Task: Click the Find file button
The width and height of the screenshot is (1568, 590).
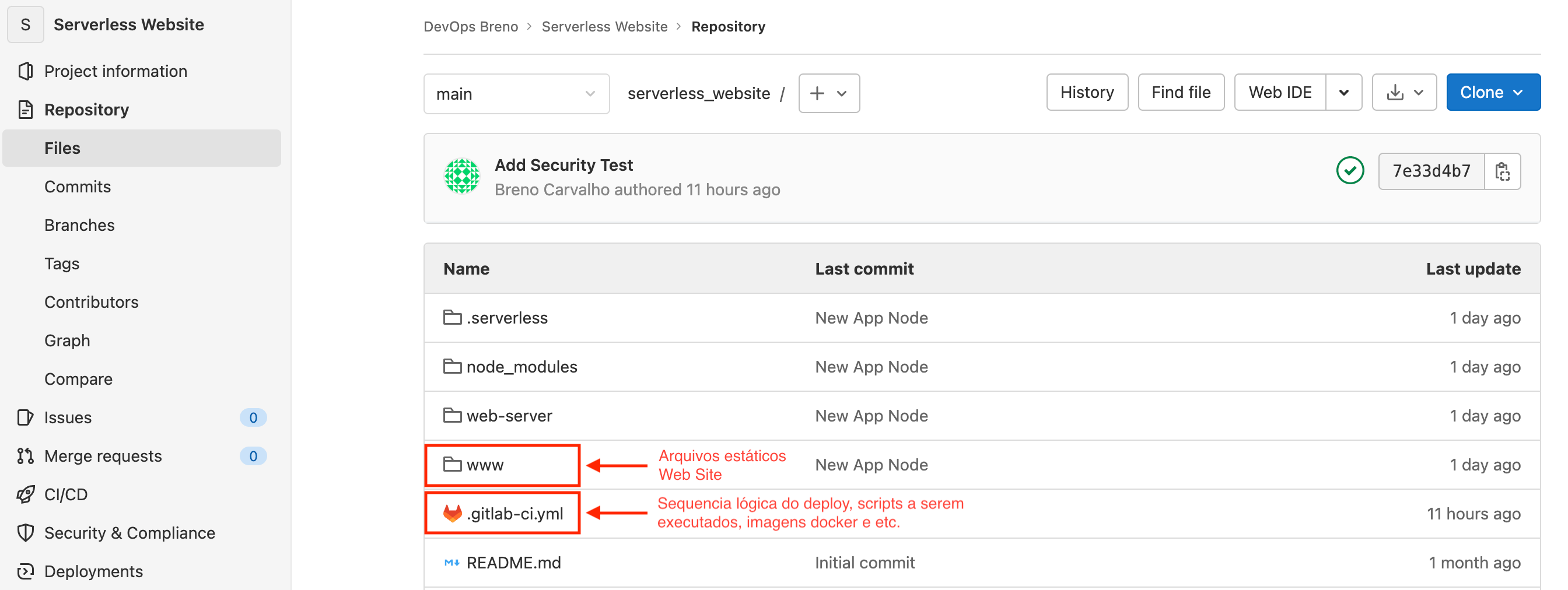Action: (1180, 93)
